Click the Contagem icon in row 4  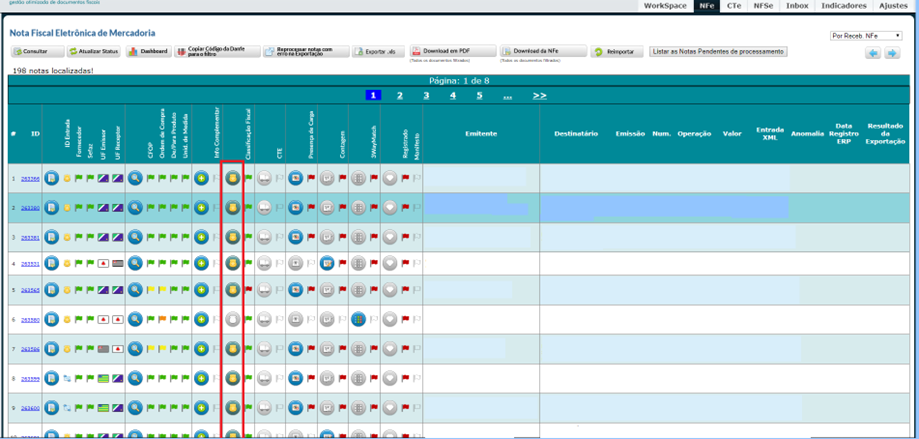coord(327,264)
